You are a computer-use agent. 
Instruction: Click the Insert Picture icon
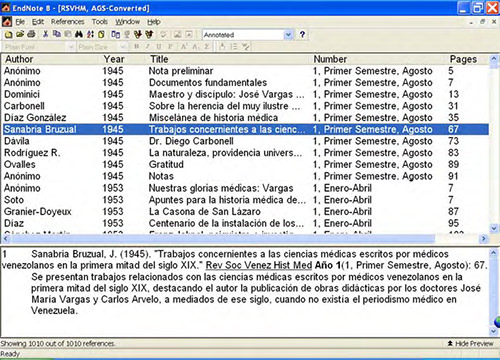click(178, 34)
